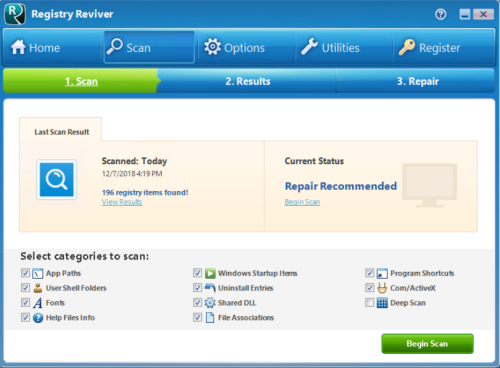This screenshot has height=368, width=500.
Task: Toggle the Uninstall Entries checkbox
Action: (197, 288)
